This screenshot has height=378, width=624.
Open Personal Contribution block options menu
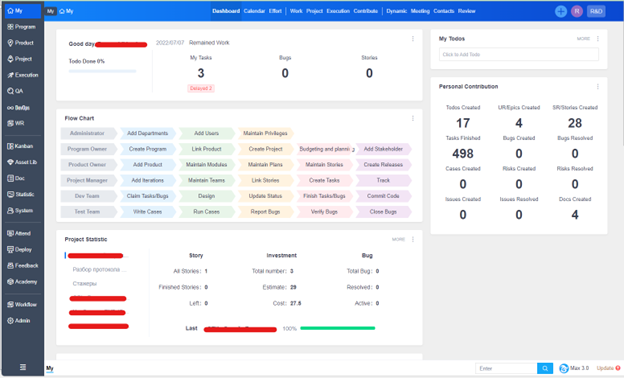[598, 86]
